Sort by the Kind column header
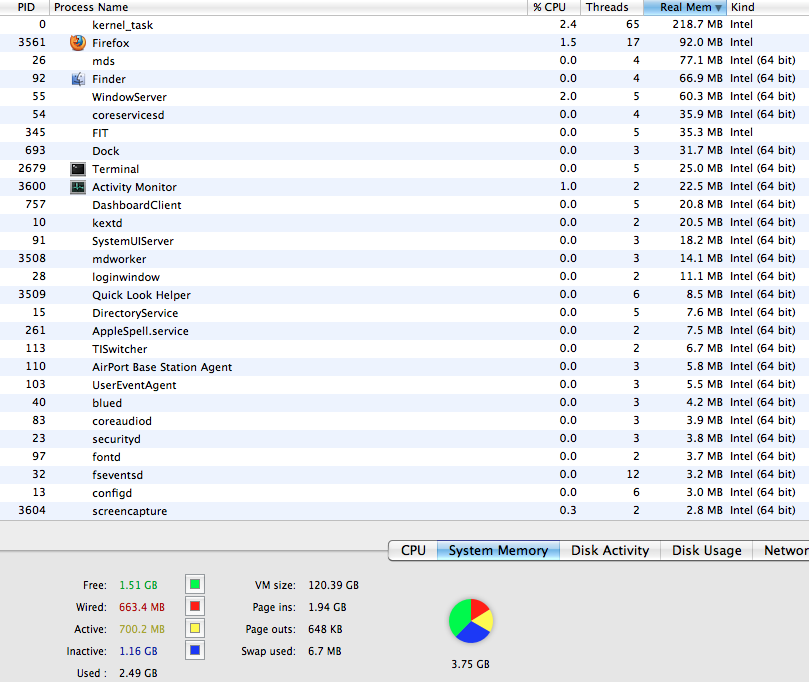Viewport: 809px width, 682px height. pos(768,7)
